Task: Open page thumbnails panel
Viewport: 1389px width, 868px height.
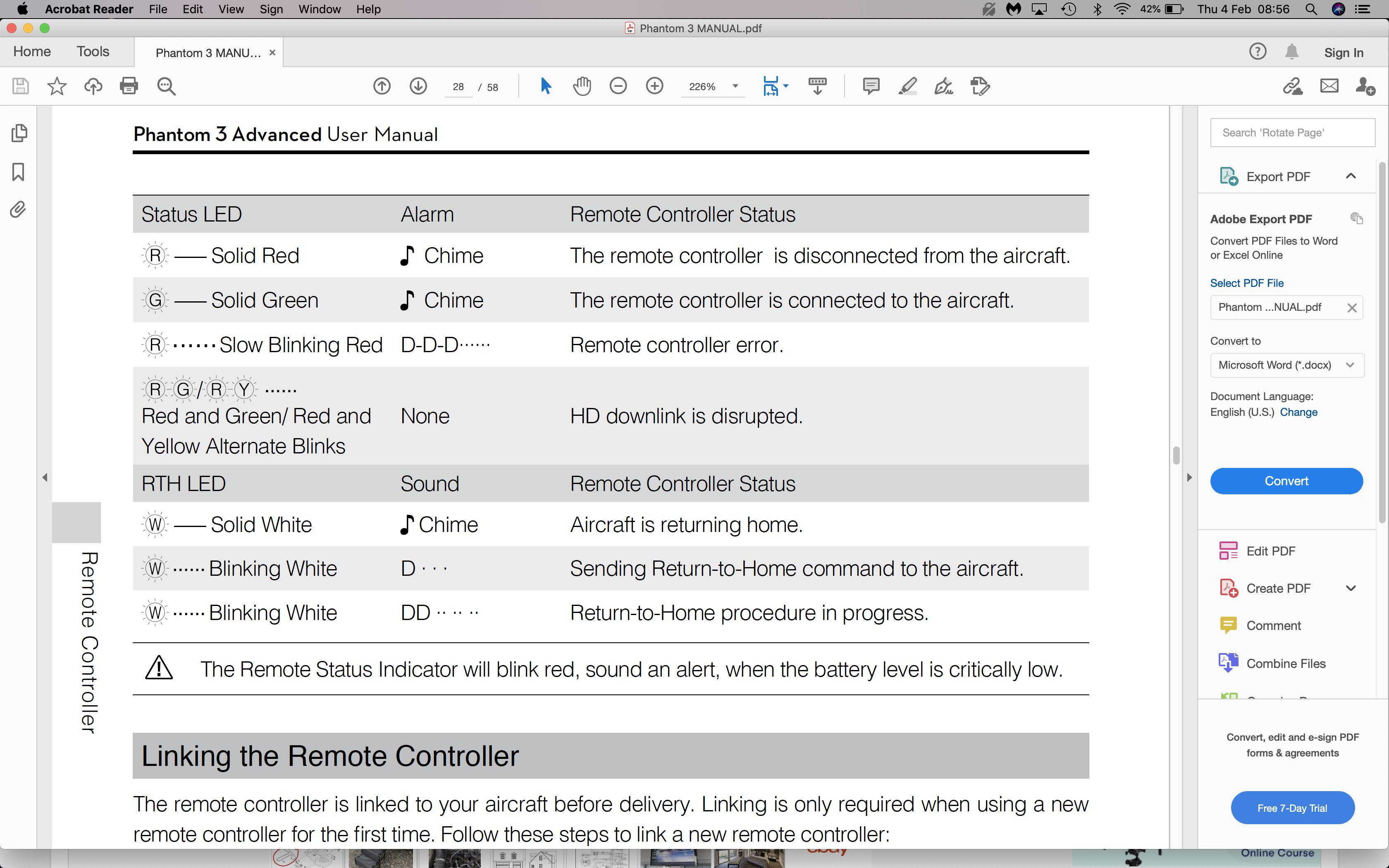Action: tap(19, 133)
